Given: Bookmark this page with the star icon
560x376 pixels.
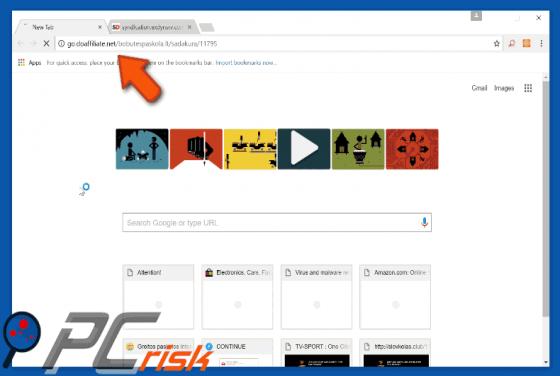Looking at the screenshot, I should tap(496, 44).
